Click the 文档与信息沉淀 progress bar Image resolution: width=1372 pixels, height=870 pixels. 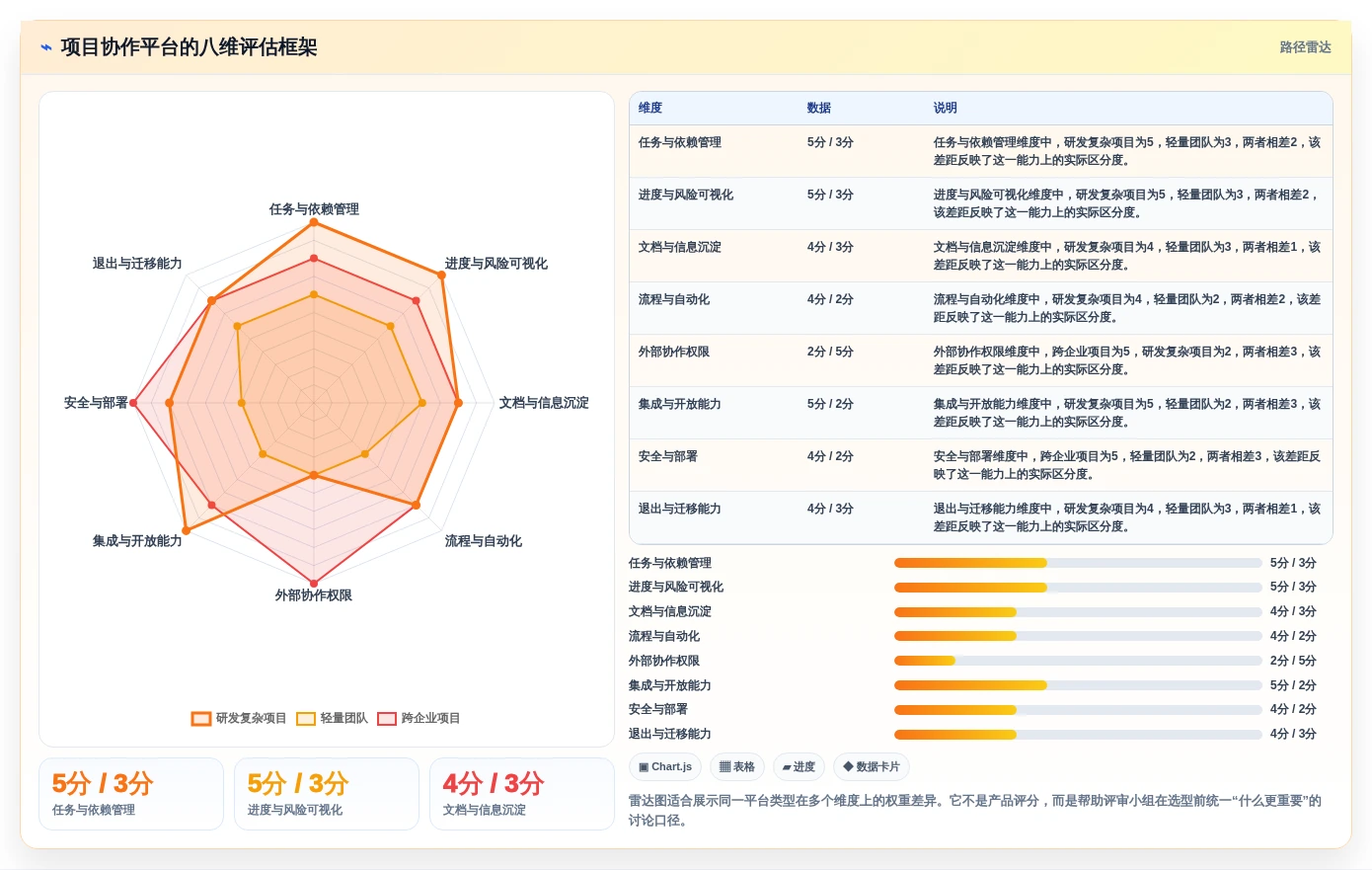1078,612
